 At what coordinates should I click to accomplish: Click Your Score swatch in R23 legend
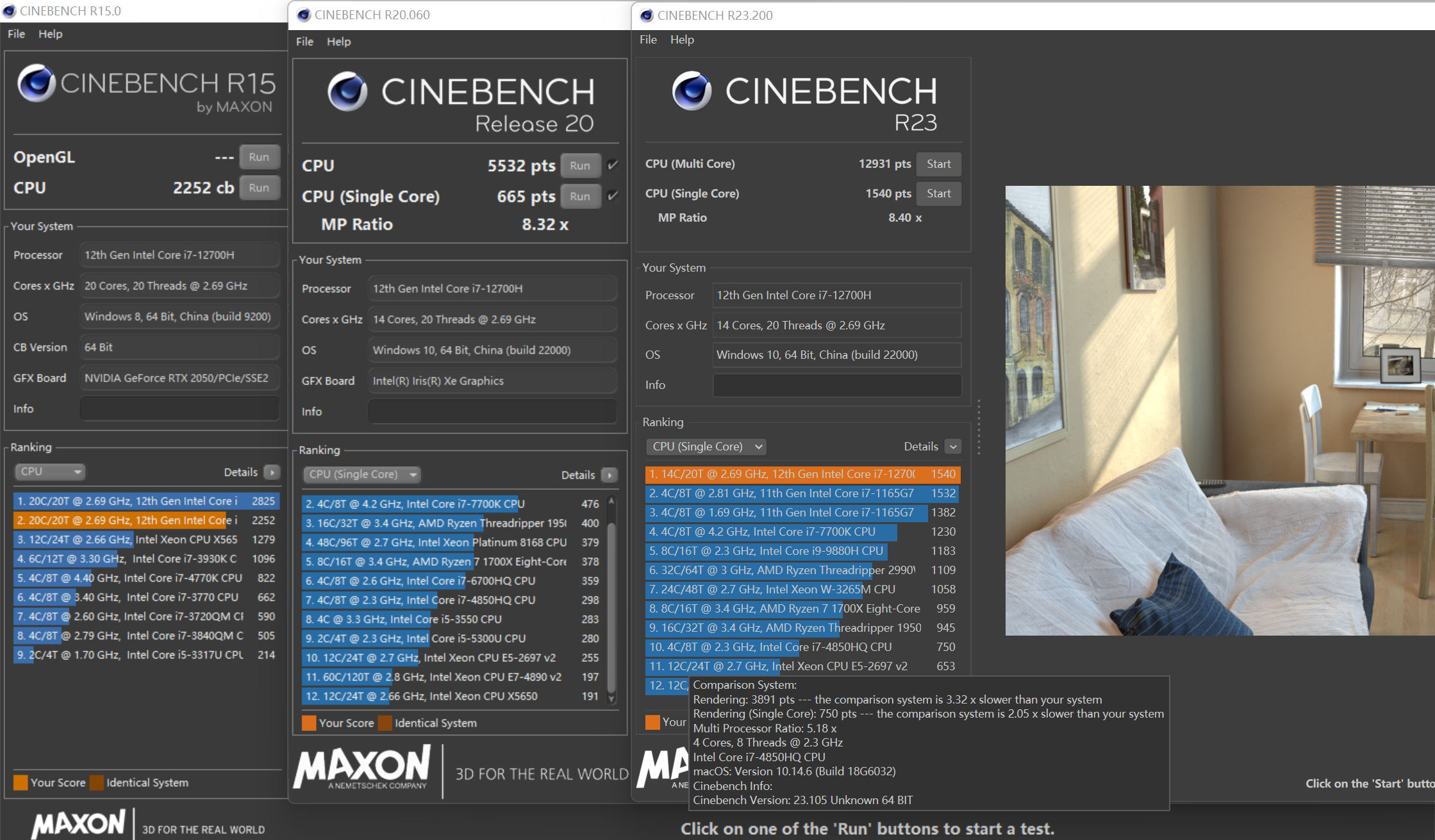[x=652, y=722]
